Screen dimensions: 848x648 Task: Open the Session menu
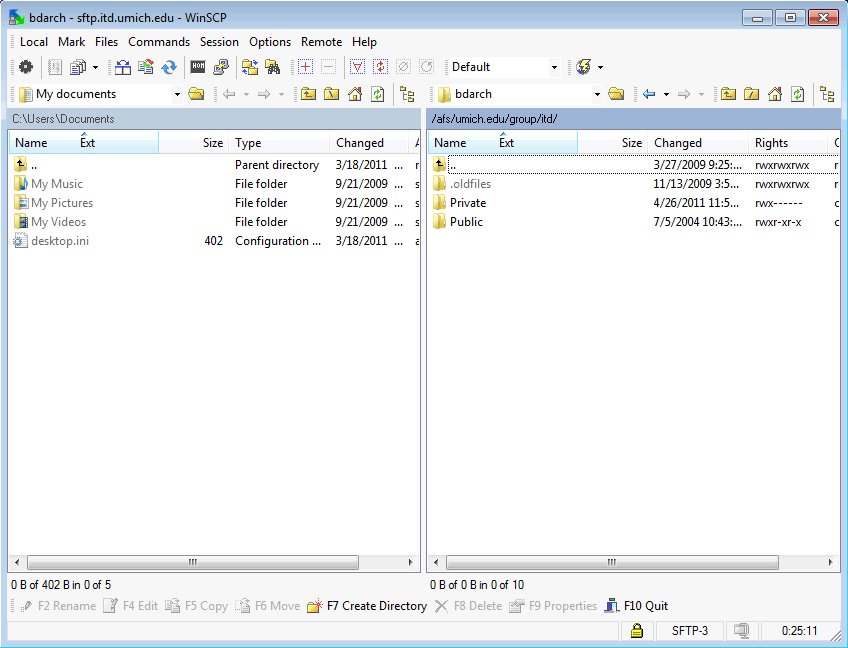219,42
